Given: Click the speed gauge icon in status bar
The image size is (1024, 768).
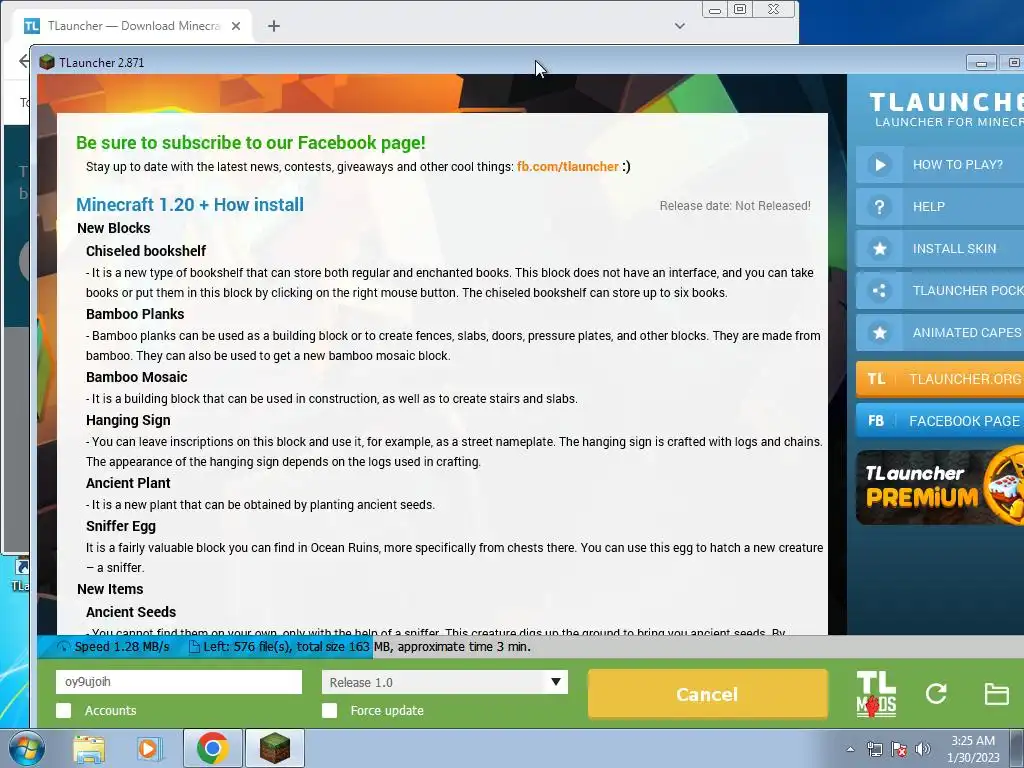Looking at the screenshot, I should coord(63,647).
